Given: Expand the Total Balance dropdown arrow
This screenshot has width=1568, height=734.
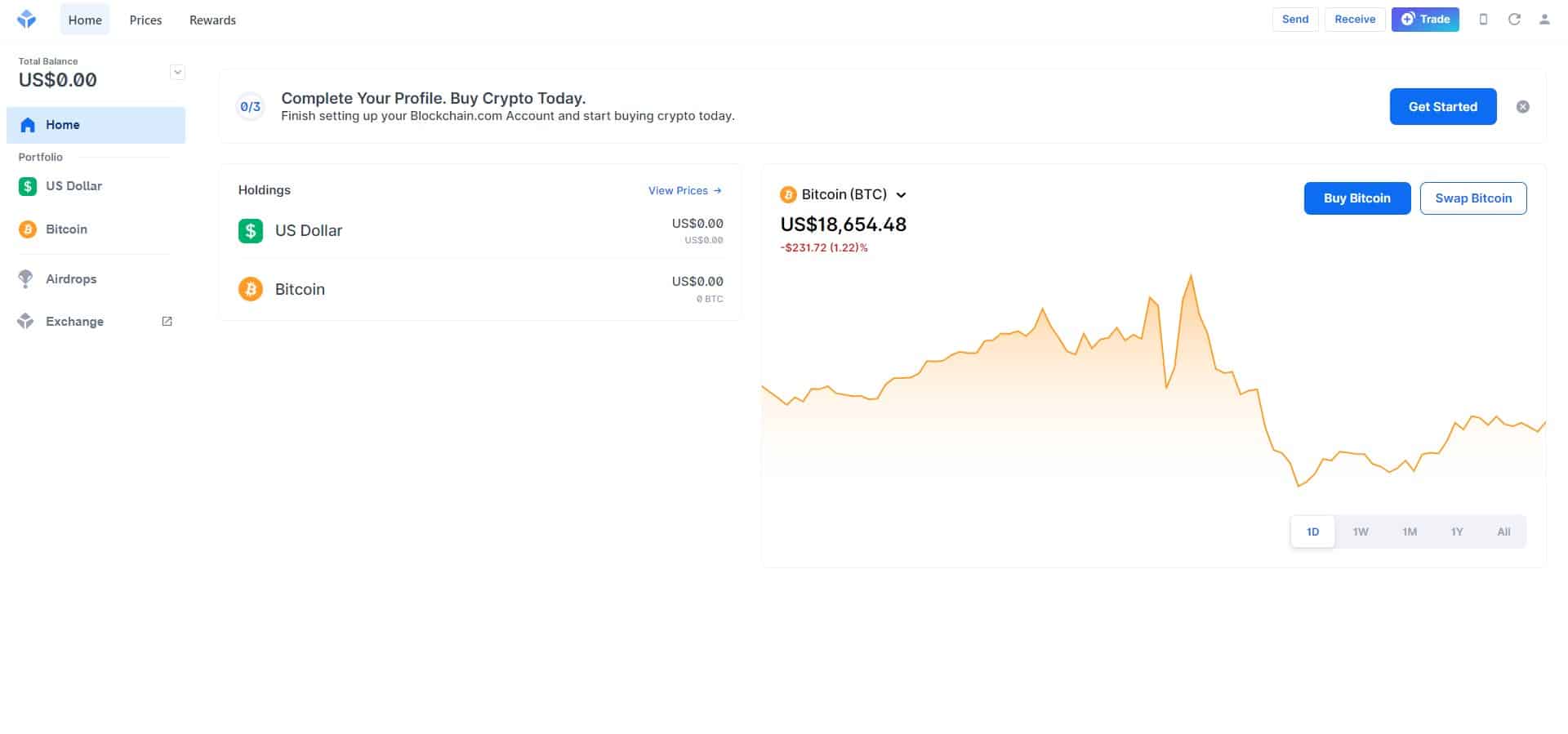Looking at the screenshot, I should pos(177,72).
